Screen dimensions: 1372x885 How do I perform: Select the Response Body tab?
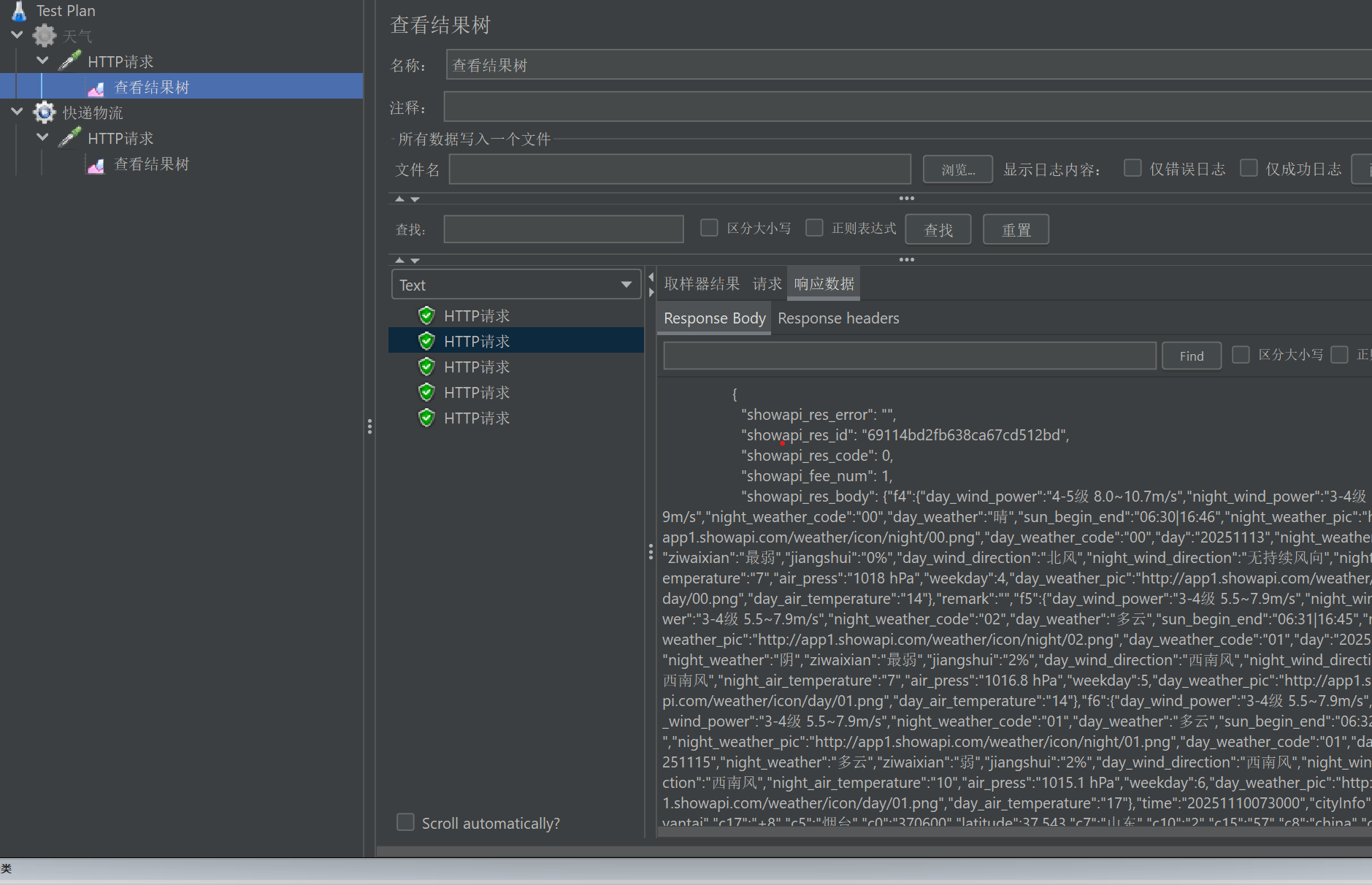(714, 318)
